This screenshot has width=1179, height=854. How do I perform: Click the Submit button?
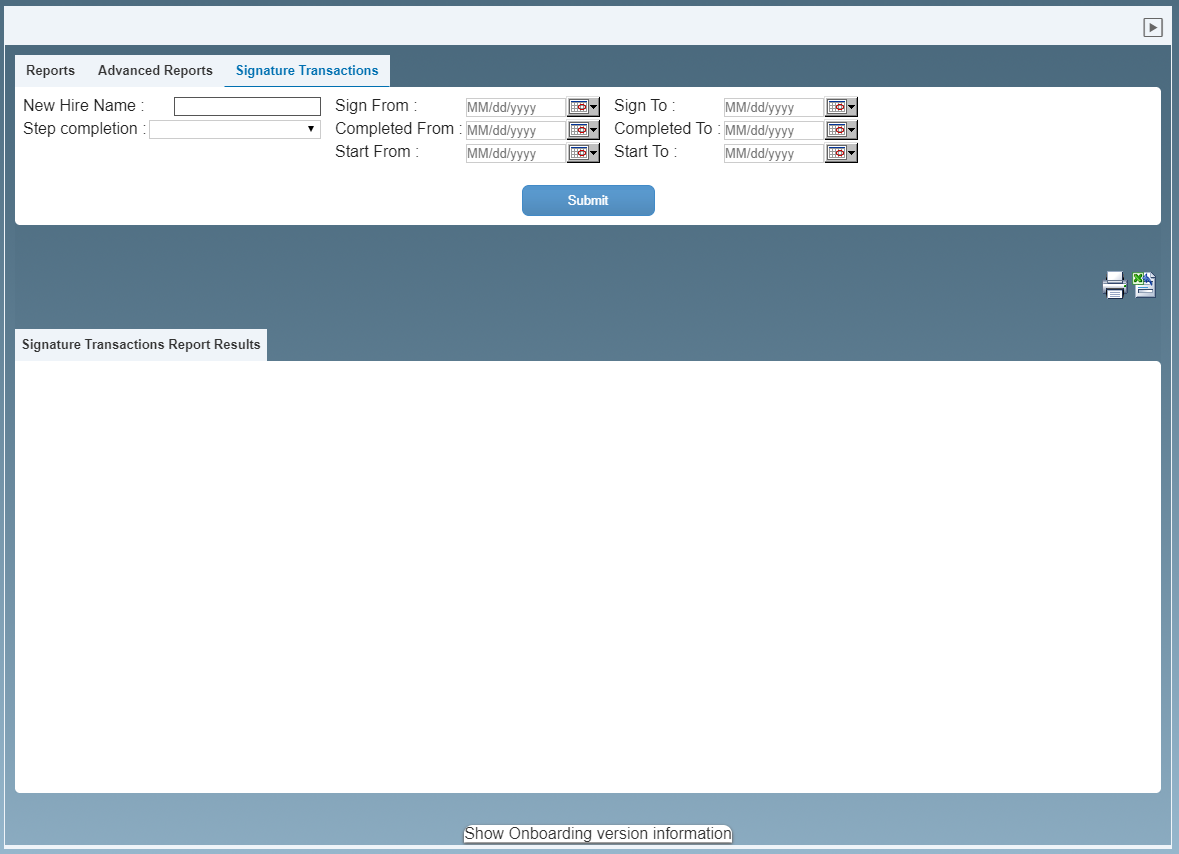[x=588, y=200]
